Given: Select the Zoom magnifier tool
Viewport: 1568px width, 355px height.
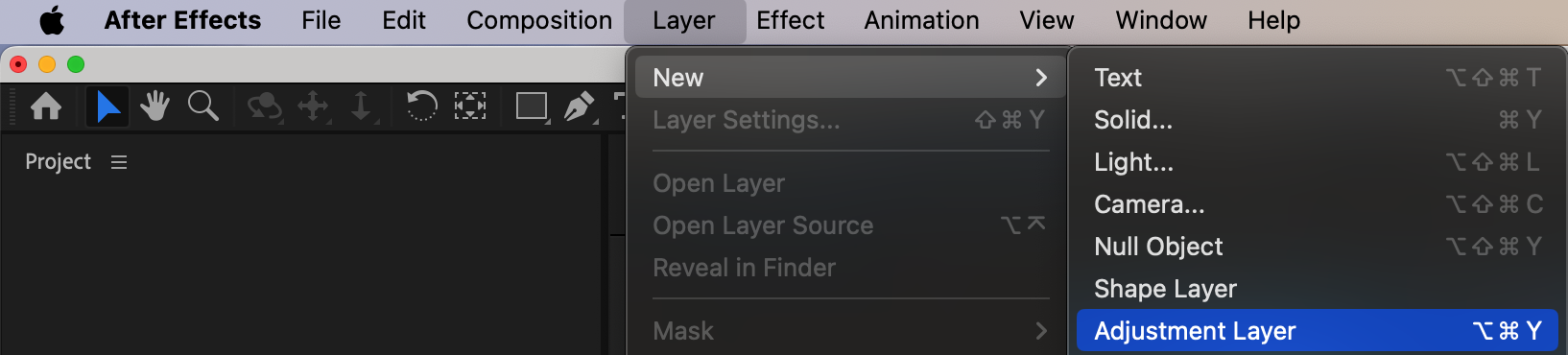Looking at the screenshot, I should coord(202,106).
